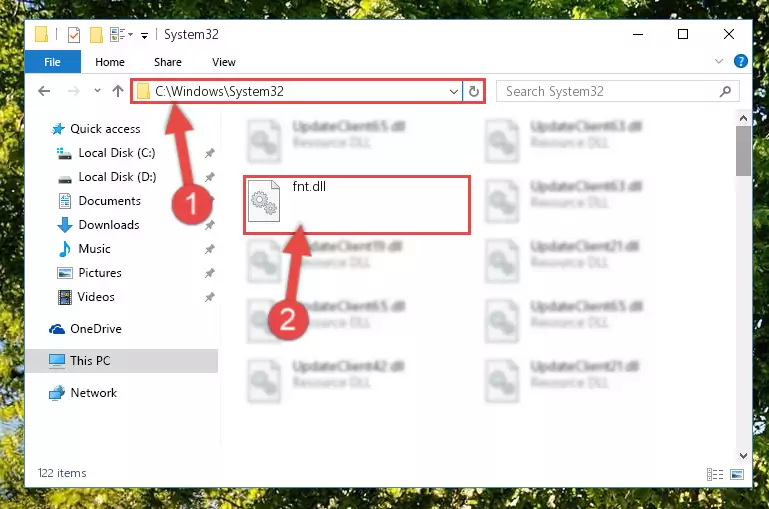Viewport: 769px width, 509px height.
Task: Click pin icon beside Local Disk (D:)
Action: [209, 177]
